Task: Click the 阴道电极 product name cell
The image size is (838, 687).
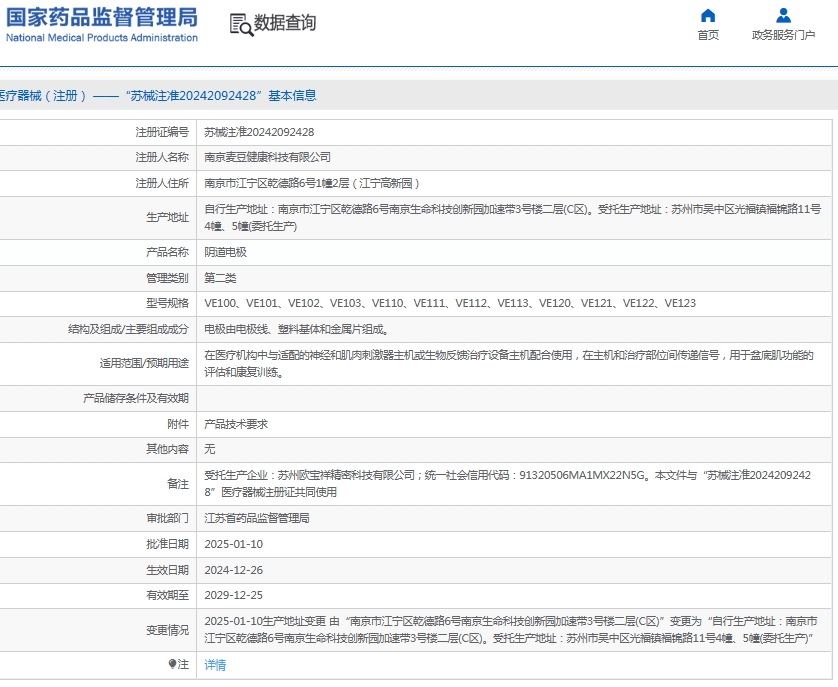Action: [227, 253]
